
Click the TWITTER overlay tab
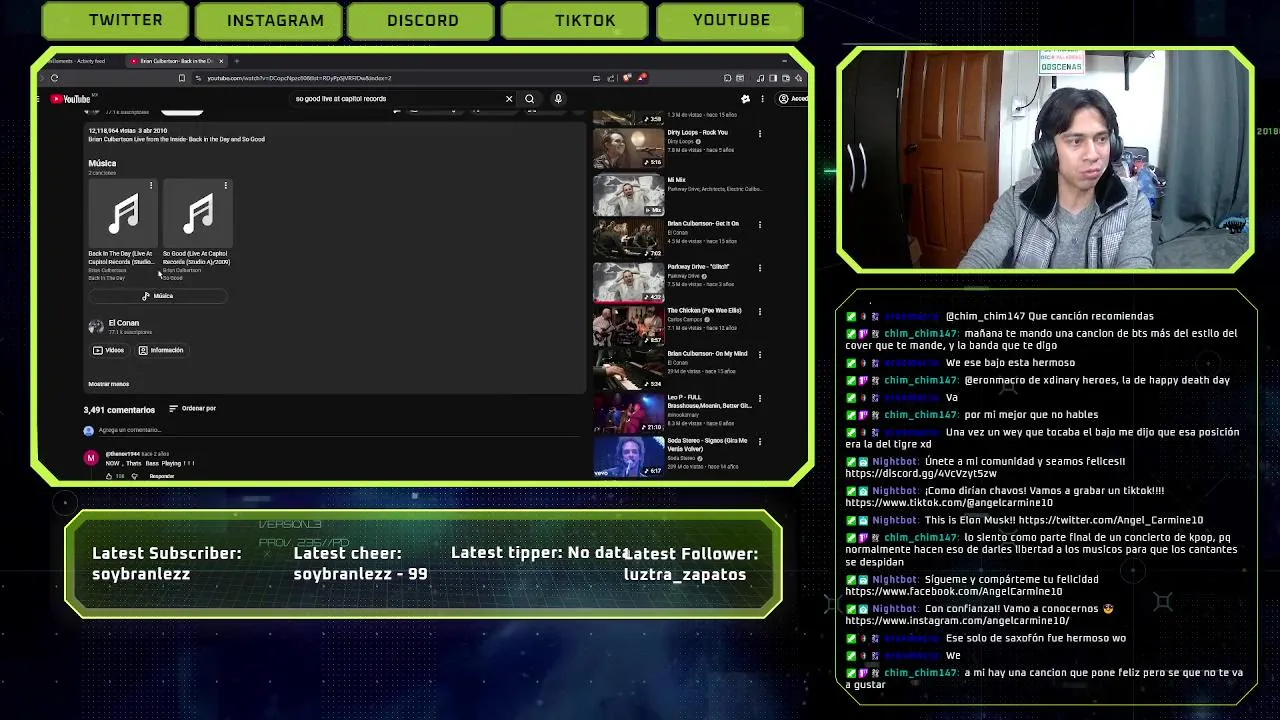pyautogui.click(x=115, y=20)
